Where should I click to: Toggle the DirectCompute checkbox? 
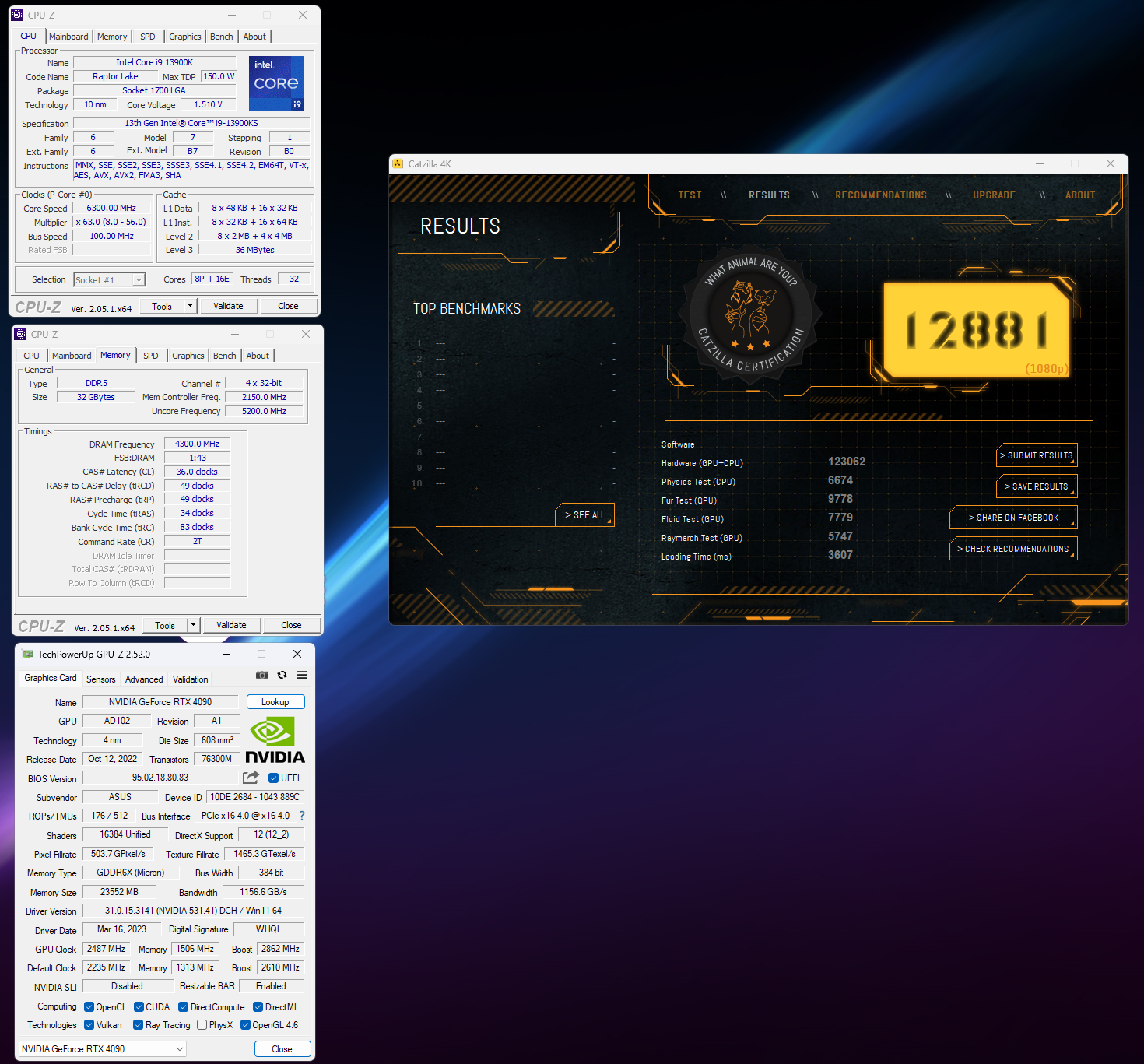coord(184,1006)
